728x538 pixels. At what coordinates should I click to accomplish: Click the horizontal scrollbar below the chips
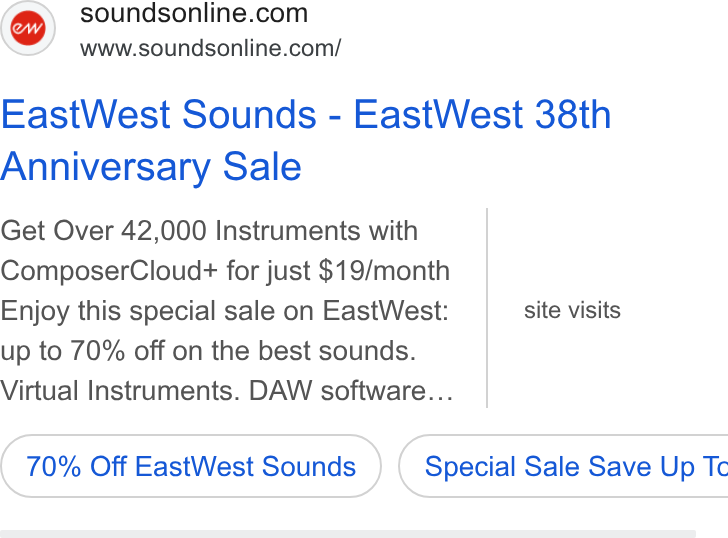coord(348,534)
